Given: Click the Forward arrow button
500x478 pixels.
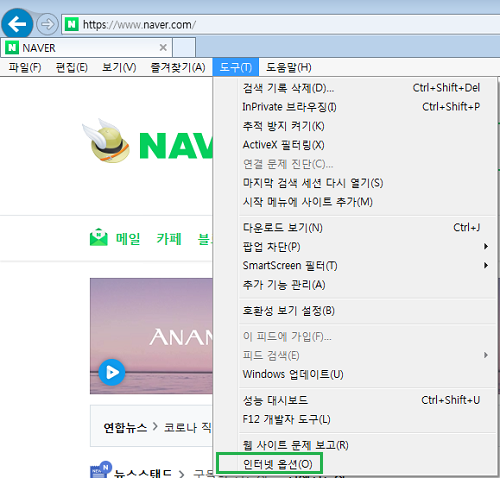Looking at the screenshot, I should tap(47, 24).
